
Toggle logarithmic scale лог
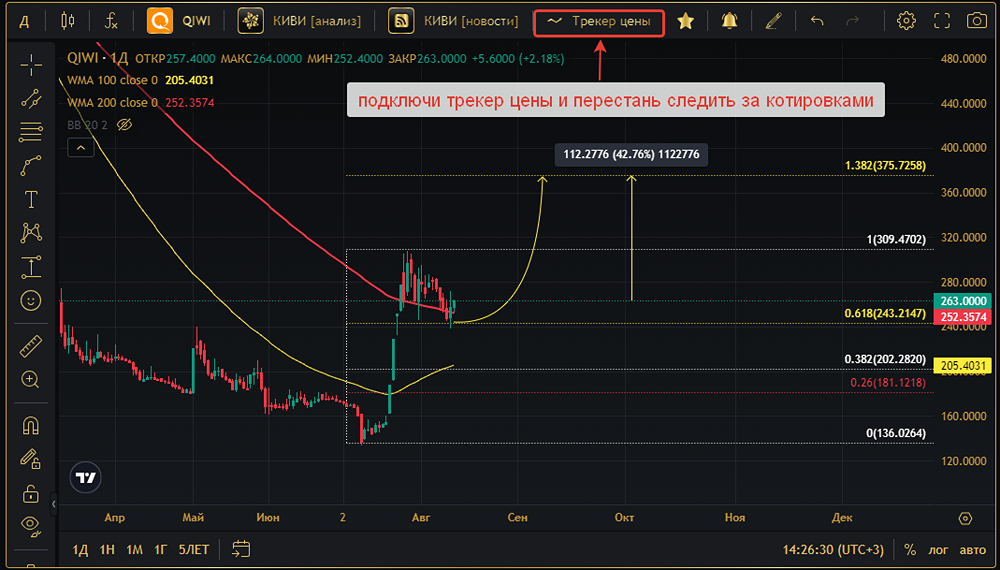[x=939, y=550]
